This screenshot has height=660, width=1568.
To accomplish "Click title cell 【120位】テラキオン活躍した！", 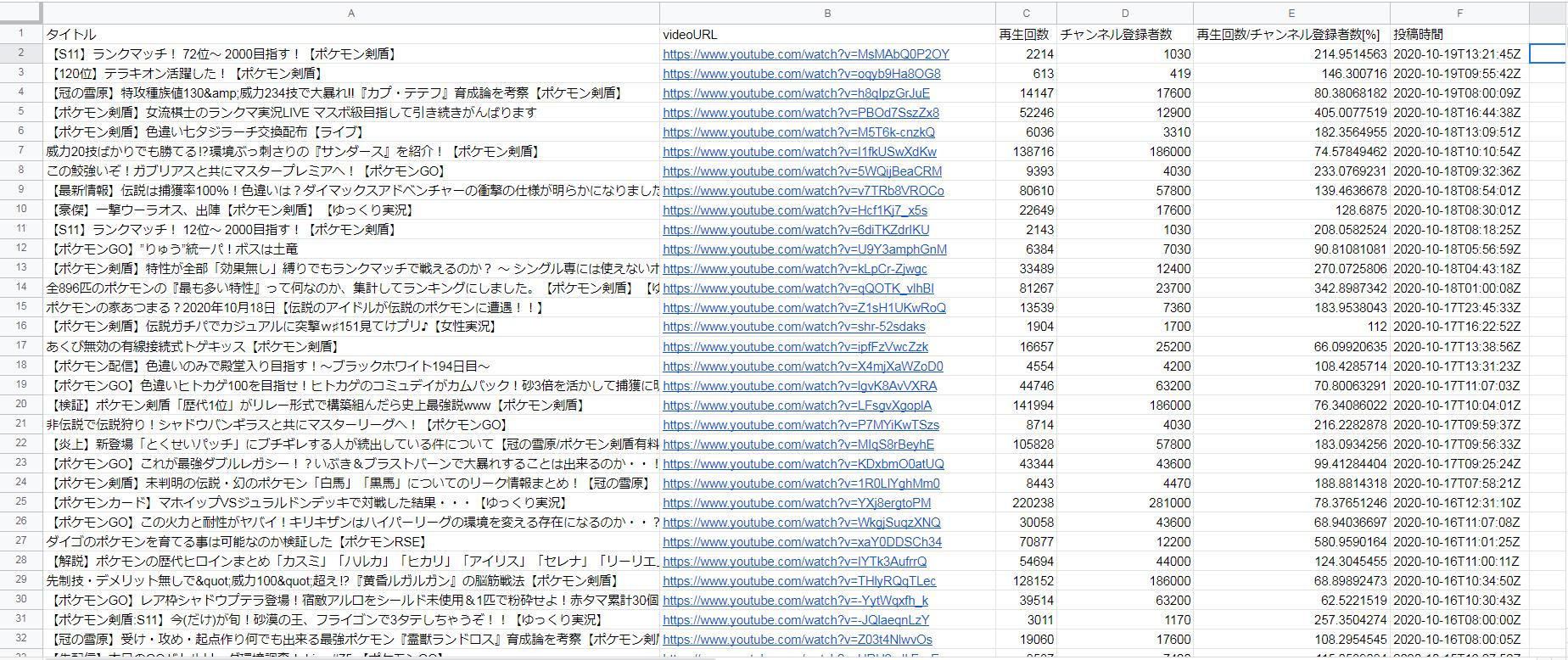I will pyautogui.click(x=351, y=73).
